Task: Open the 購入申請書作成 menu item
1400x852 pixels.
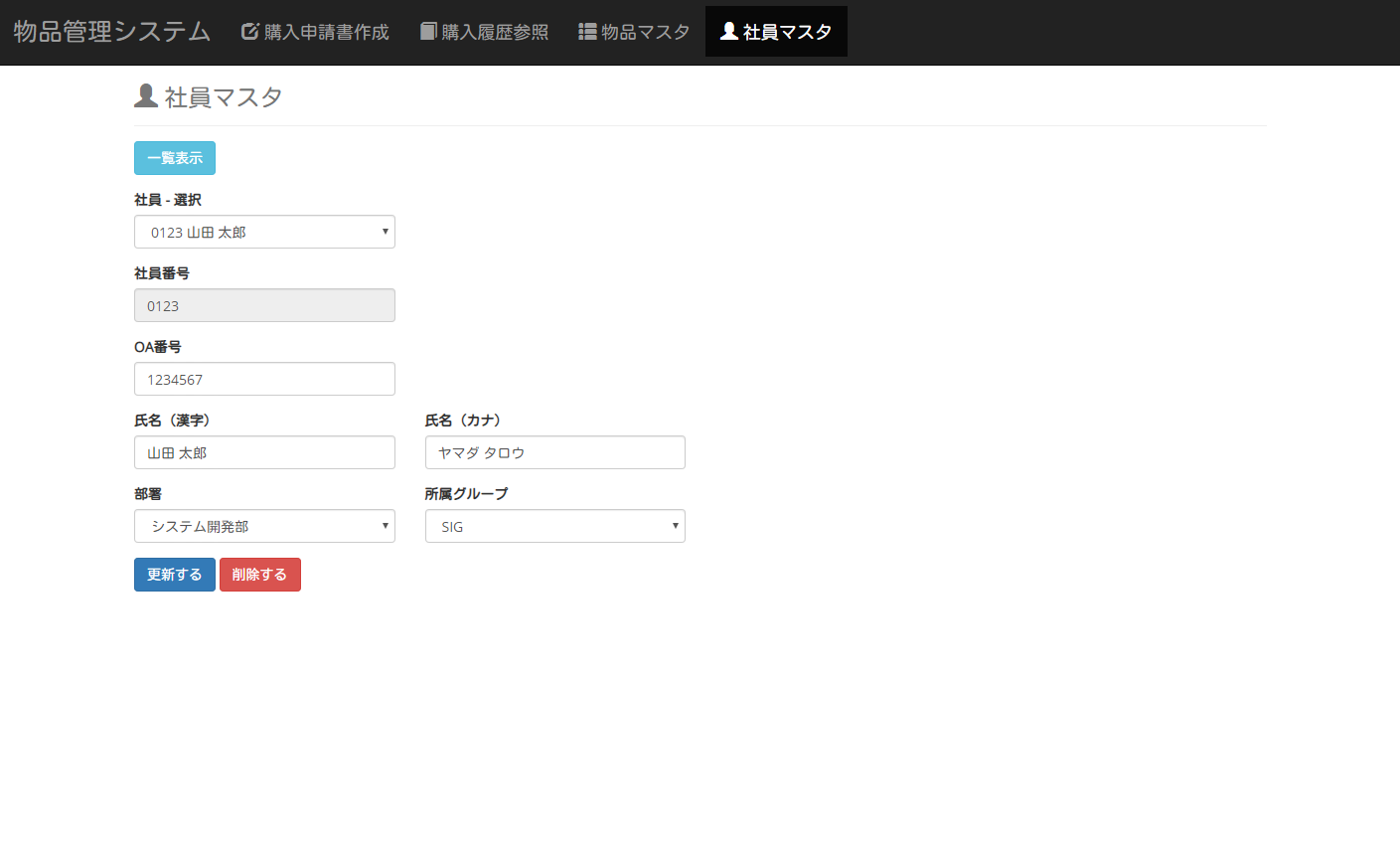Action: point(315,32)
